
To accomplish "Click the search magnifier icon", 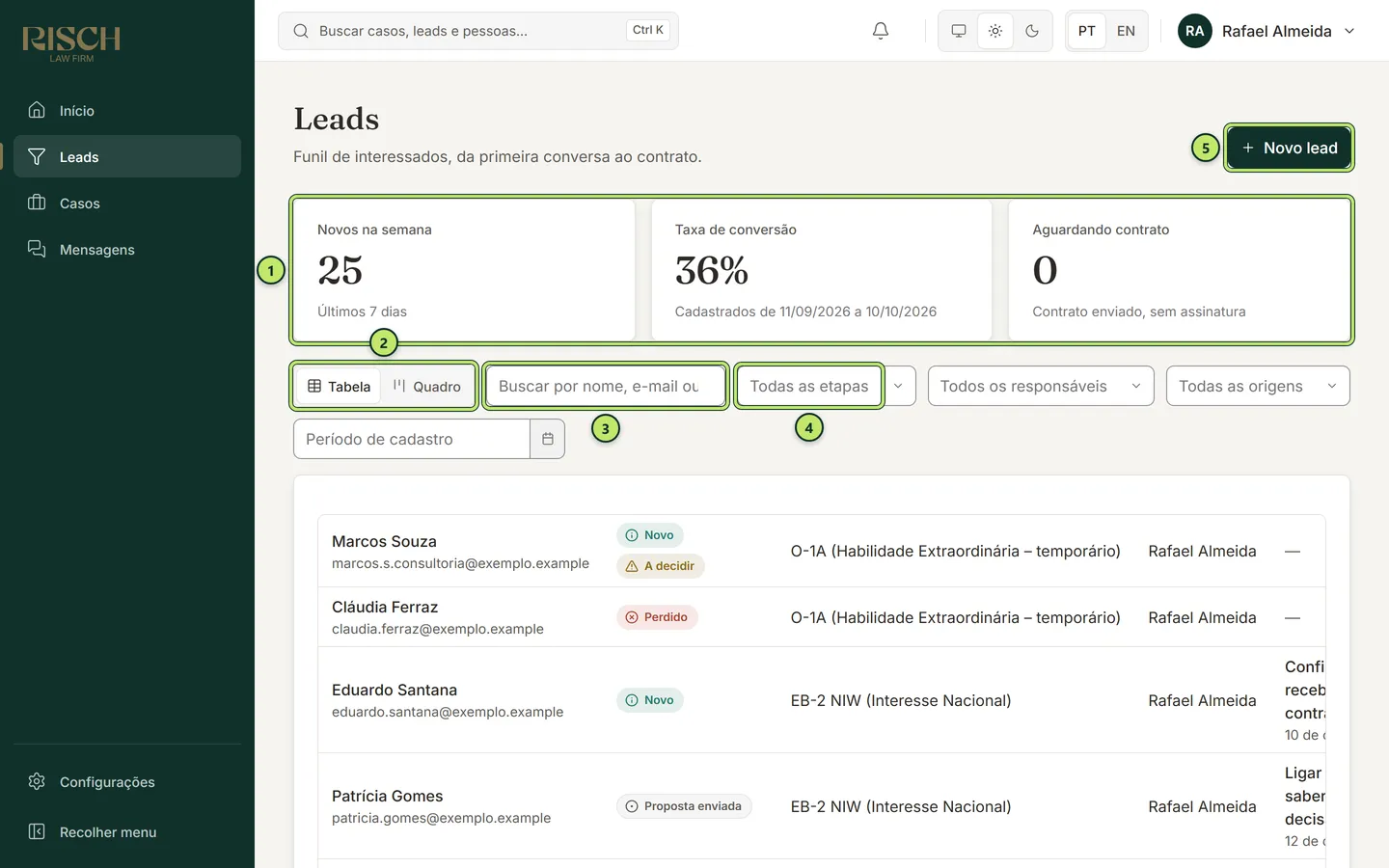I will coord(301,31).
